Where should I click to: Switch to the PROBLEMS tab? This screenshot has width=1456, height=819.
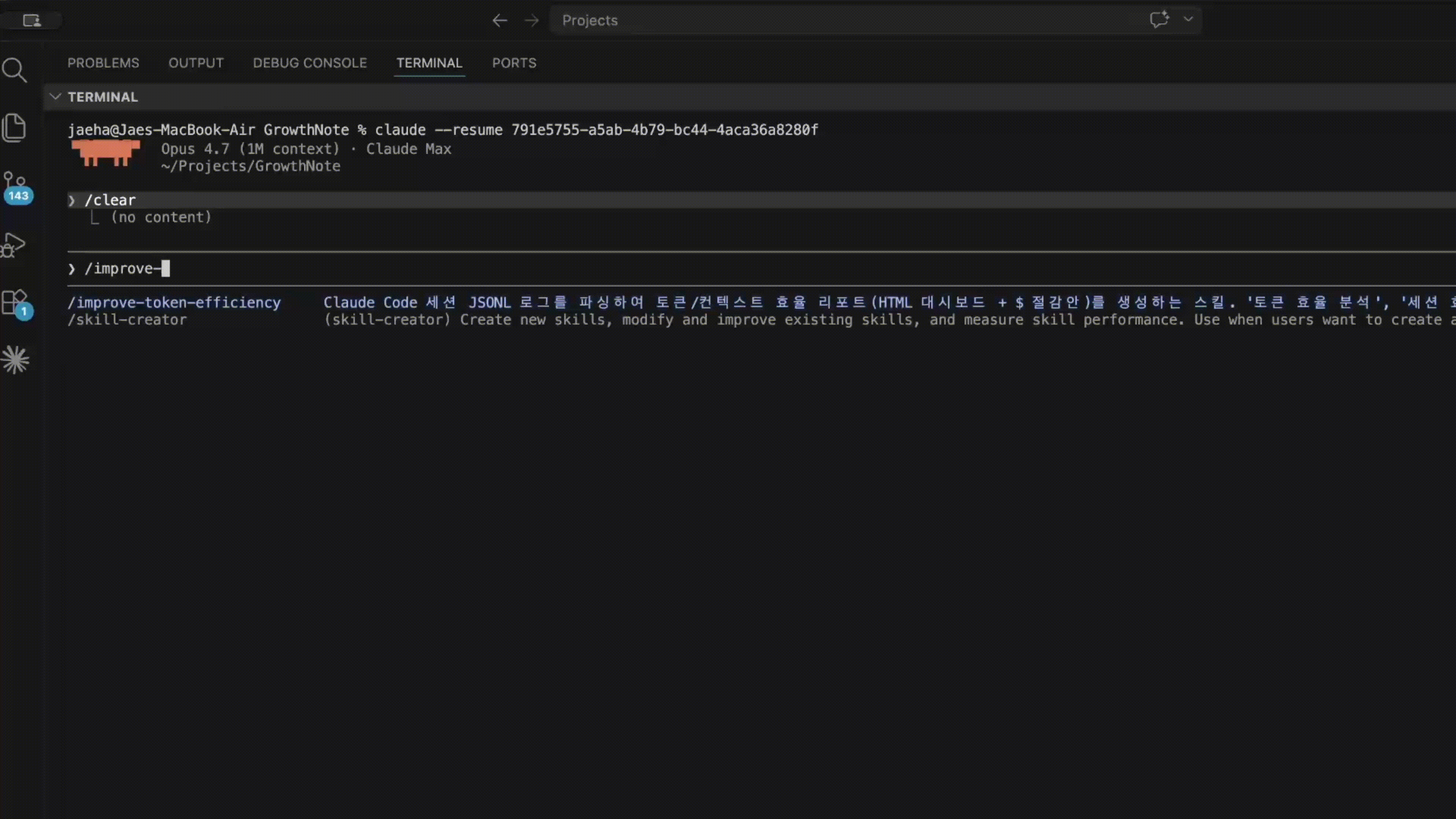click(x=104, y=63)
